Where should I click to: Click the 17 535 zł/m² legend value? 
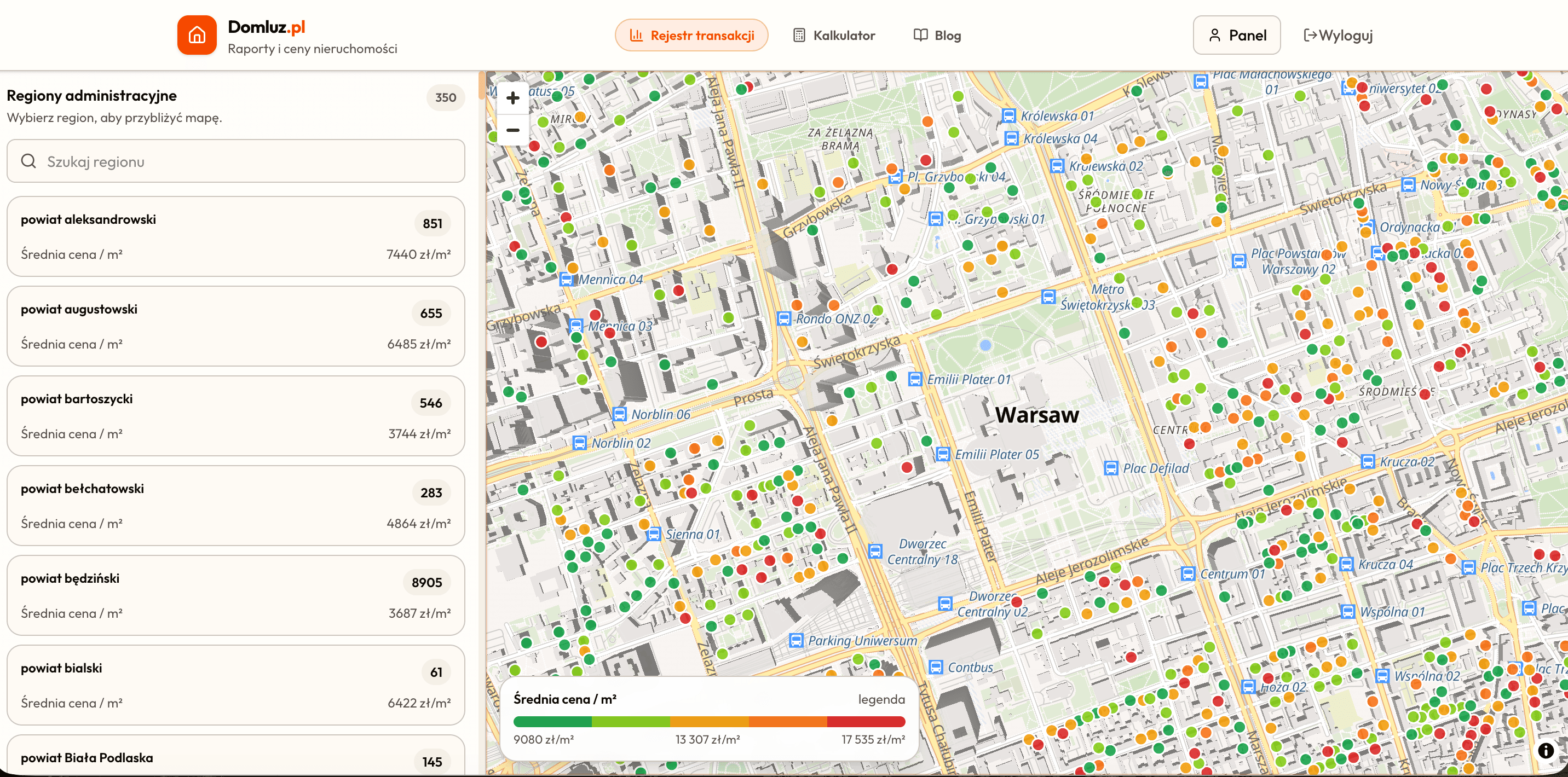click(873, 739)
